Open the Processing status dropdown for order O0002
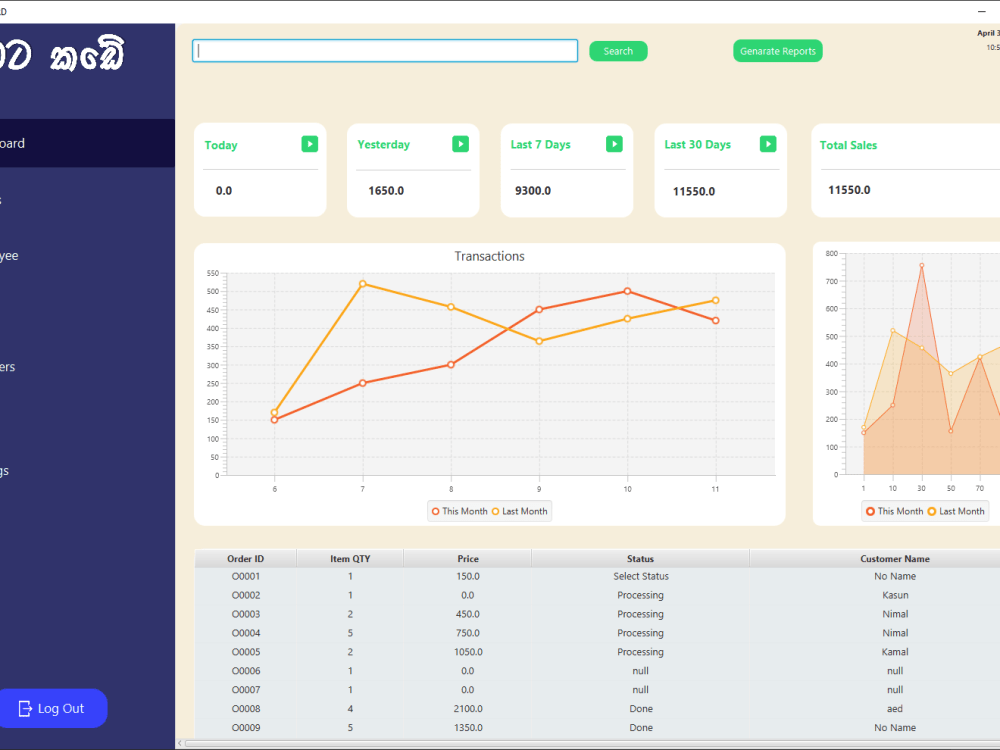Viewport: 1000px width, 750px height. (640, 595)
